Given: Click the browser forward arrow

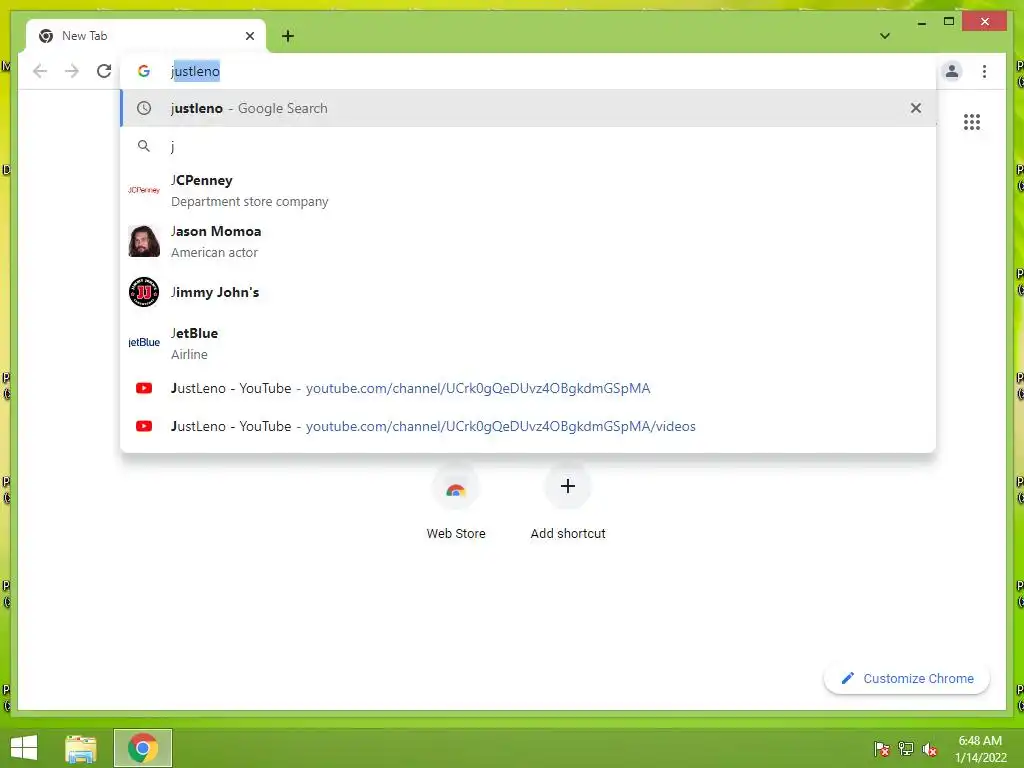Looking at the screenshot, I should 72,71.
